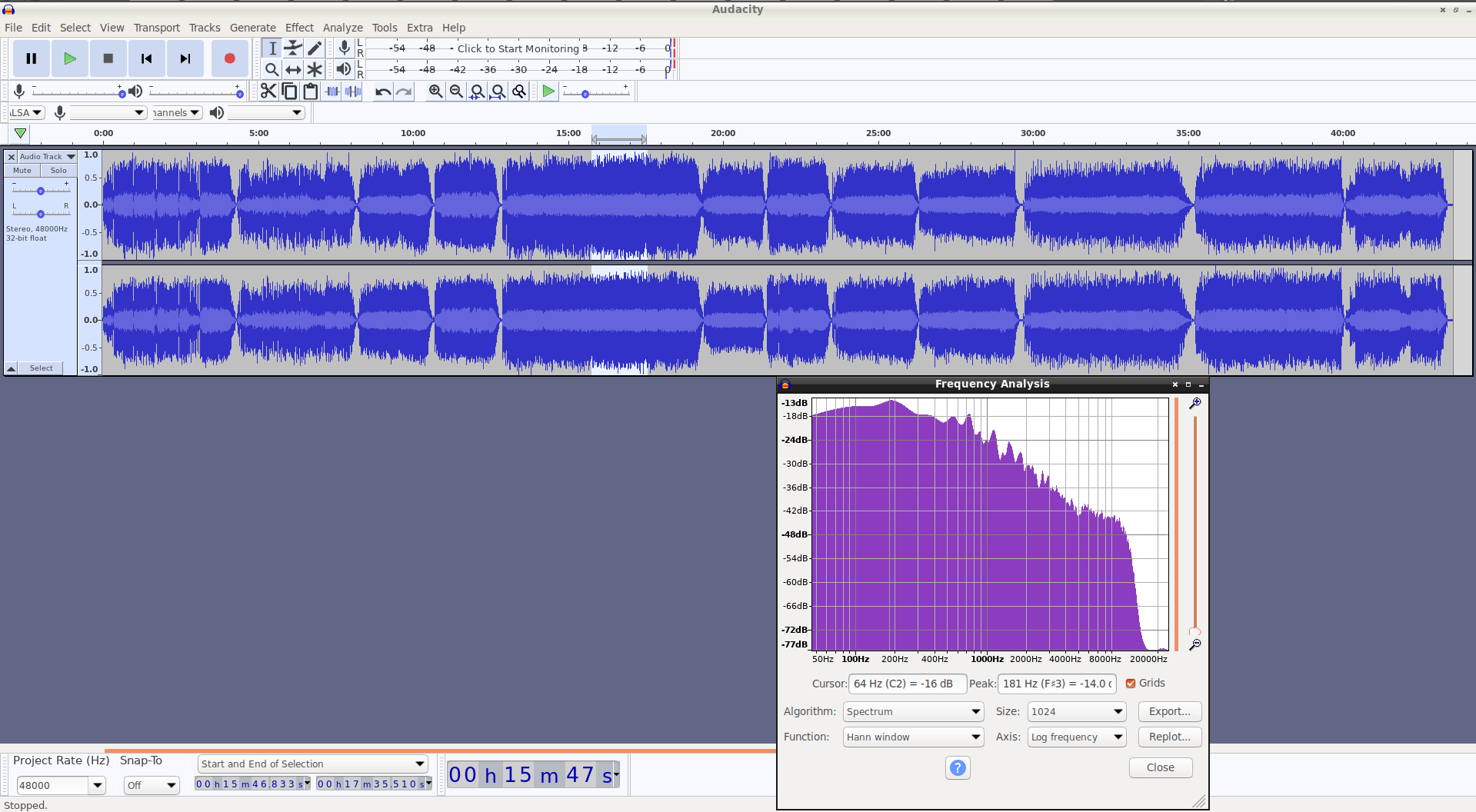
Task: Click the Zoom In icon
Action: click(435, 91)
